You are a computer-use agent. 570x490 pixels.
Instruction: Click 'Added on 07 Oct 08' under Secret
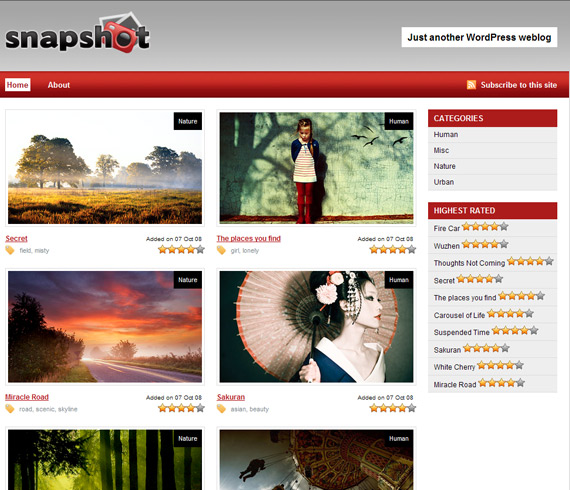[174, 239]
